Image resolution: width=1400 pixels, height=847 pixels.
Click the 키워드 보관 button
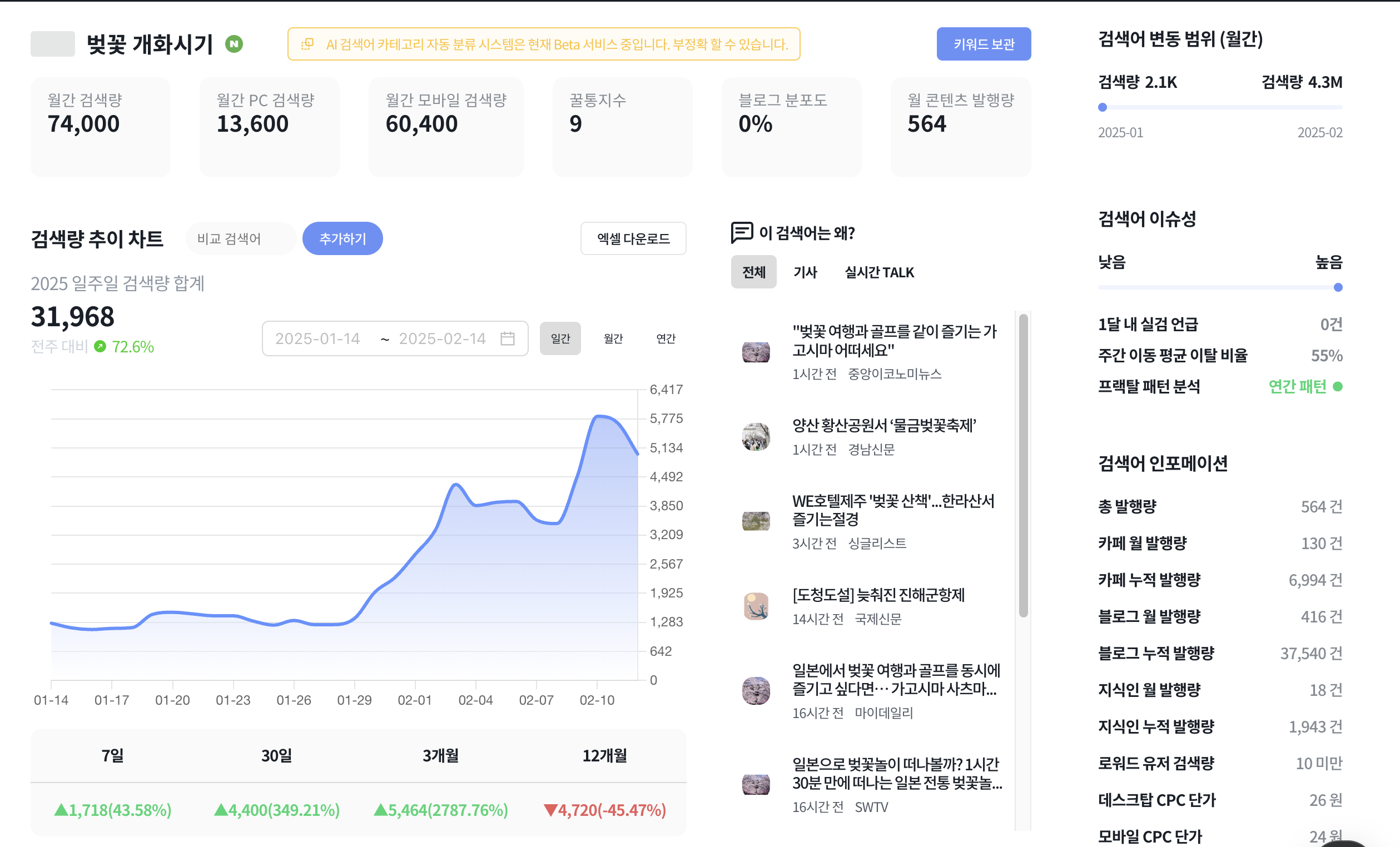(x=984, y=44)
